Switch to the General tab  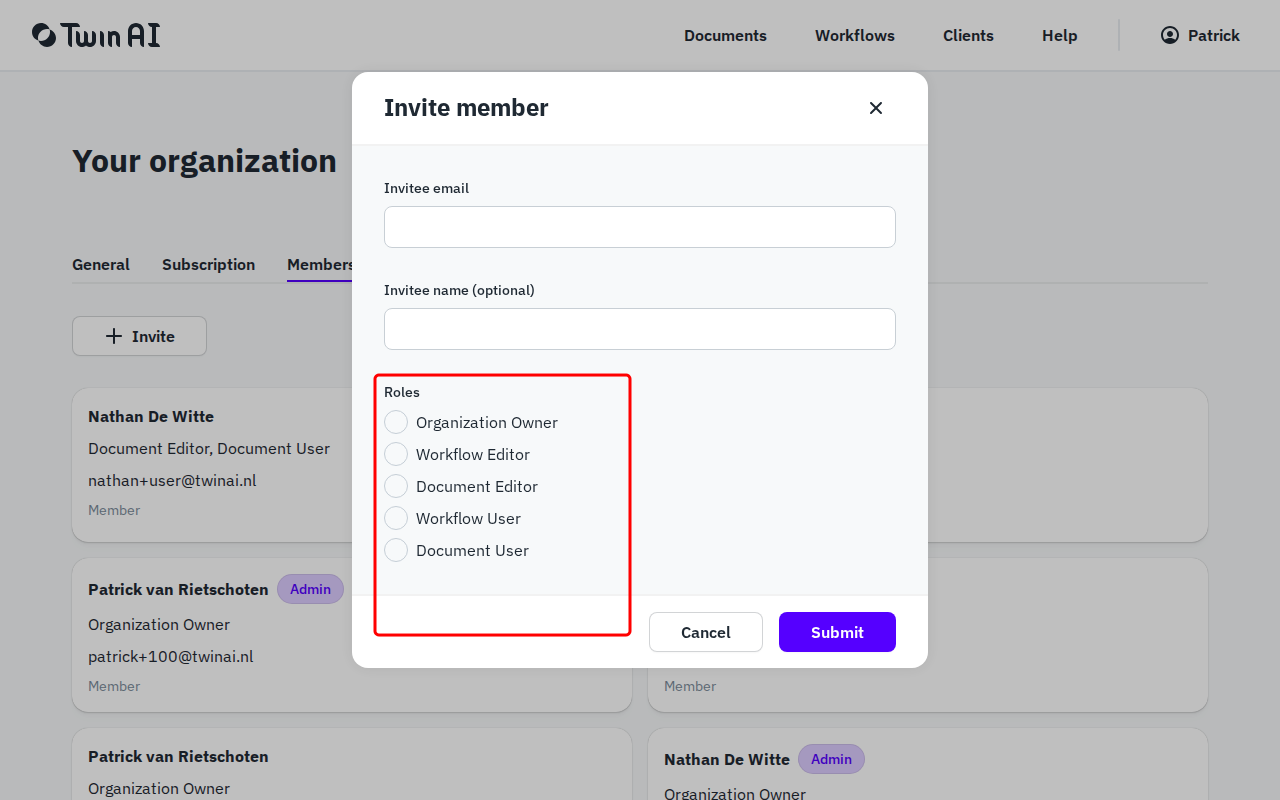pyautogui.click(x=100, y=264)
